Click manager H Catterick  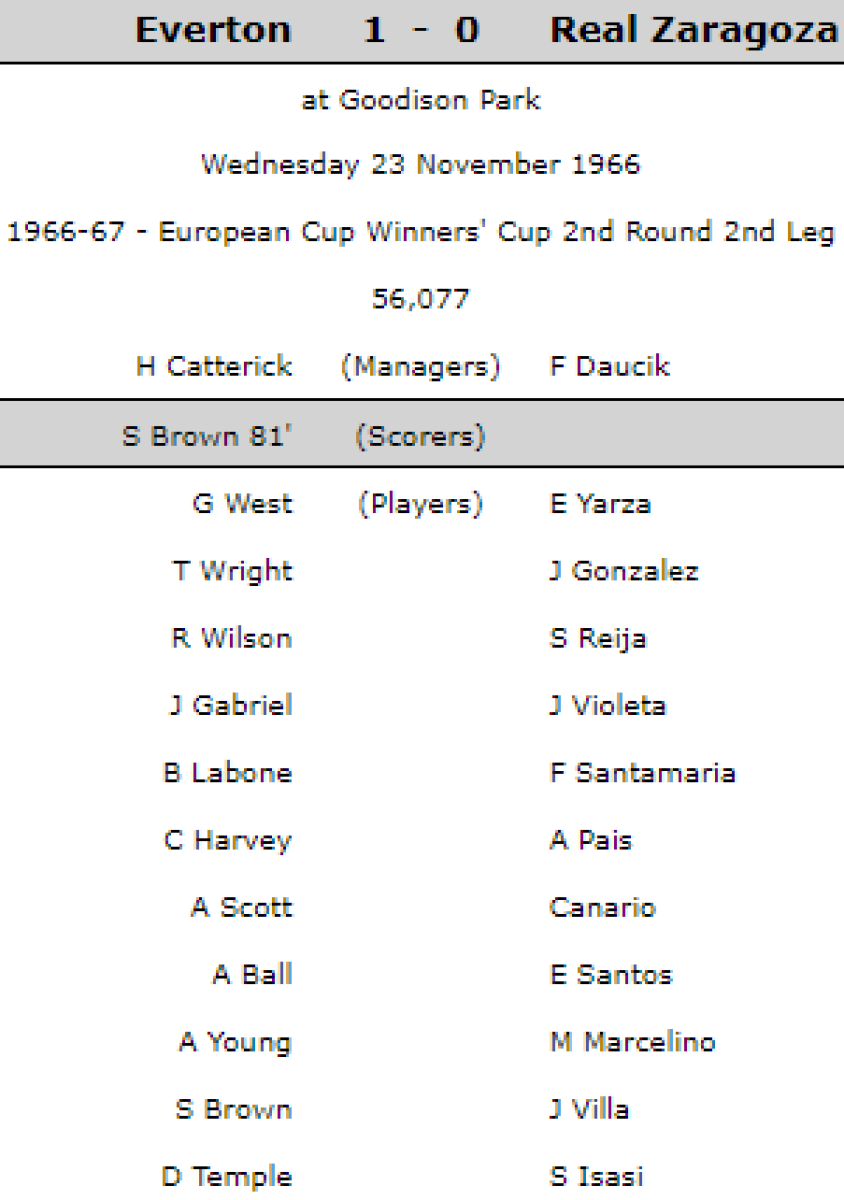click(214, 366)
